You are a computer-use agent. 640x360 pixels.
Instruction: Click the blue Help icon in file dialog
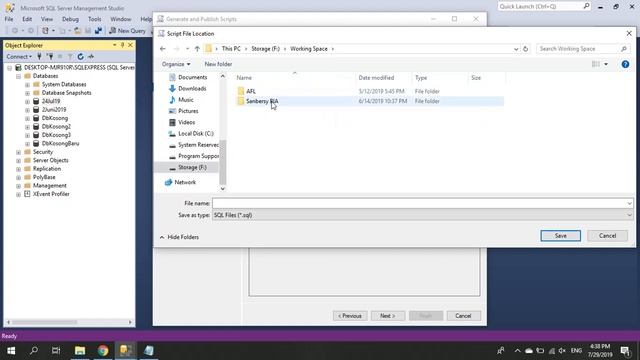click(625, 64)
